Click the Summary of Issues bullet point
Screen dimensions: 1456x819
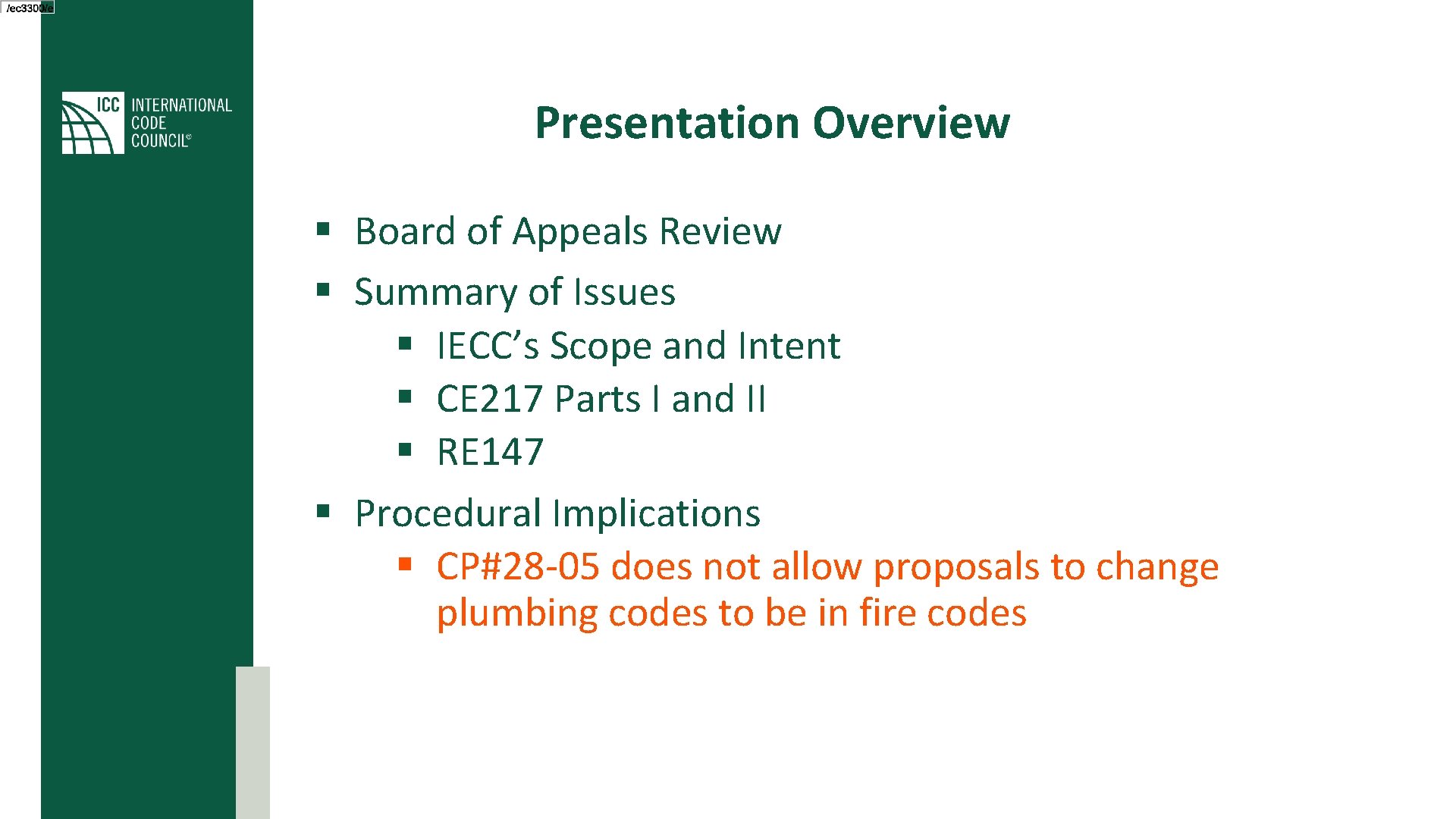[515, 290]
